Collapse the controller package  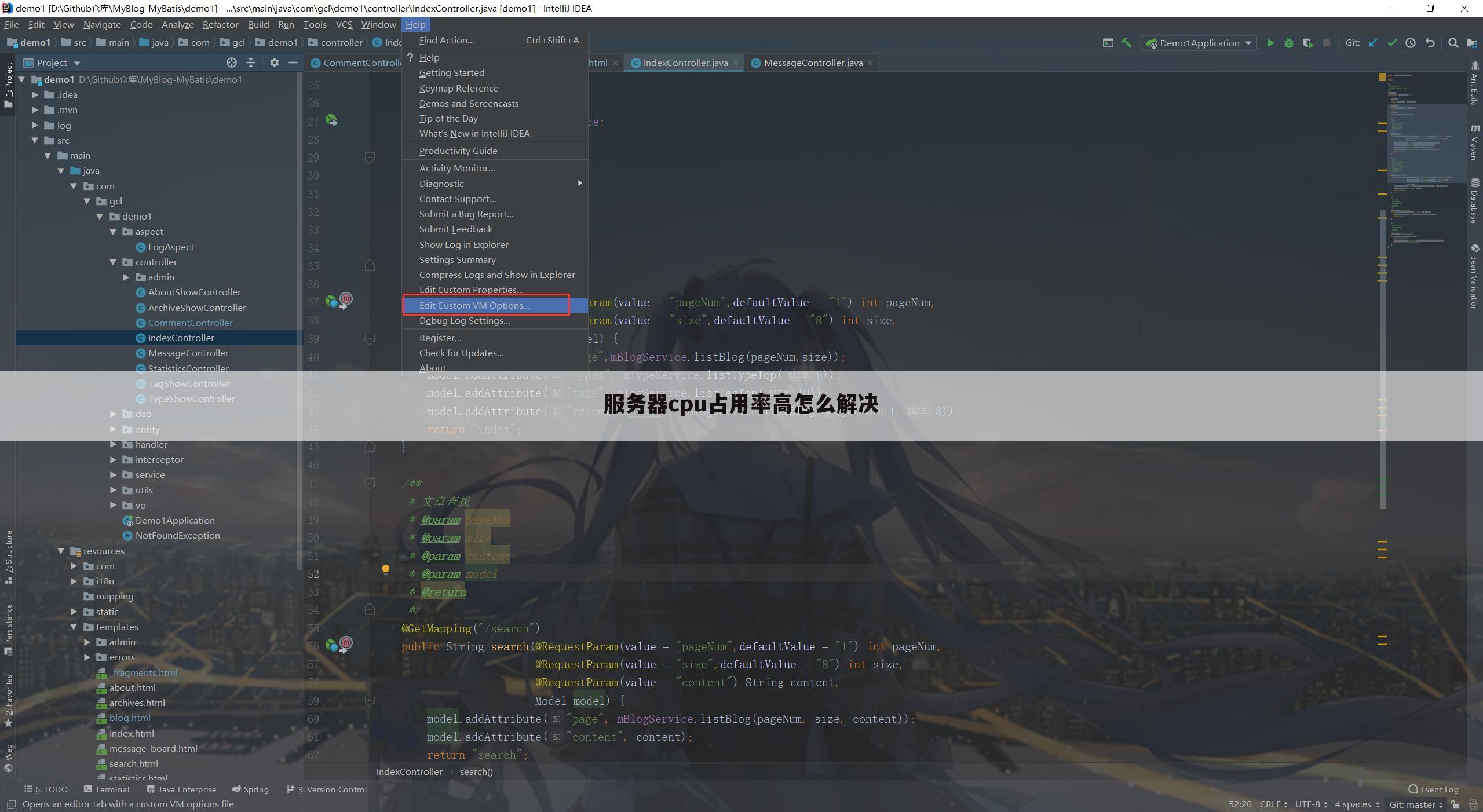tap(113, 262)
